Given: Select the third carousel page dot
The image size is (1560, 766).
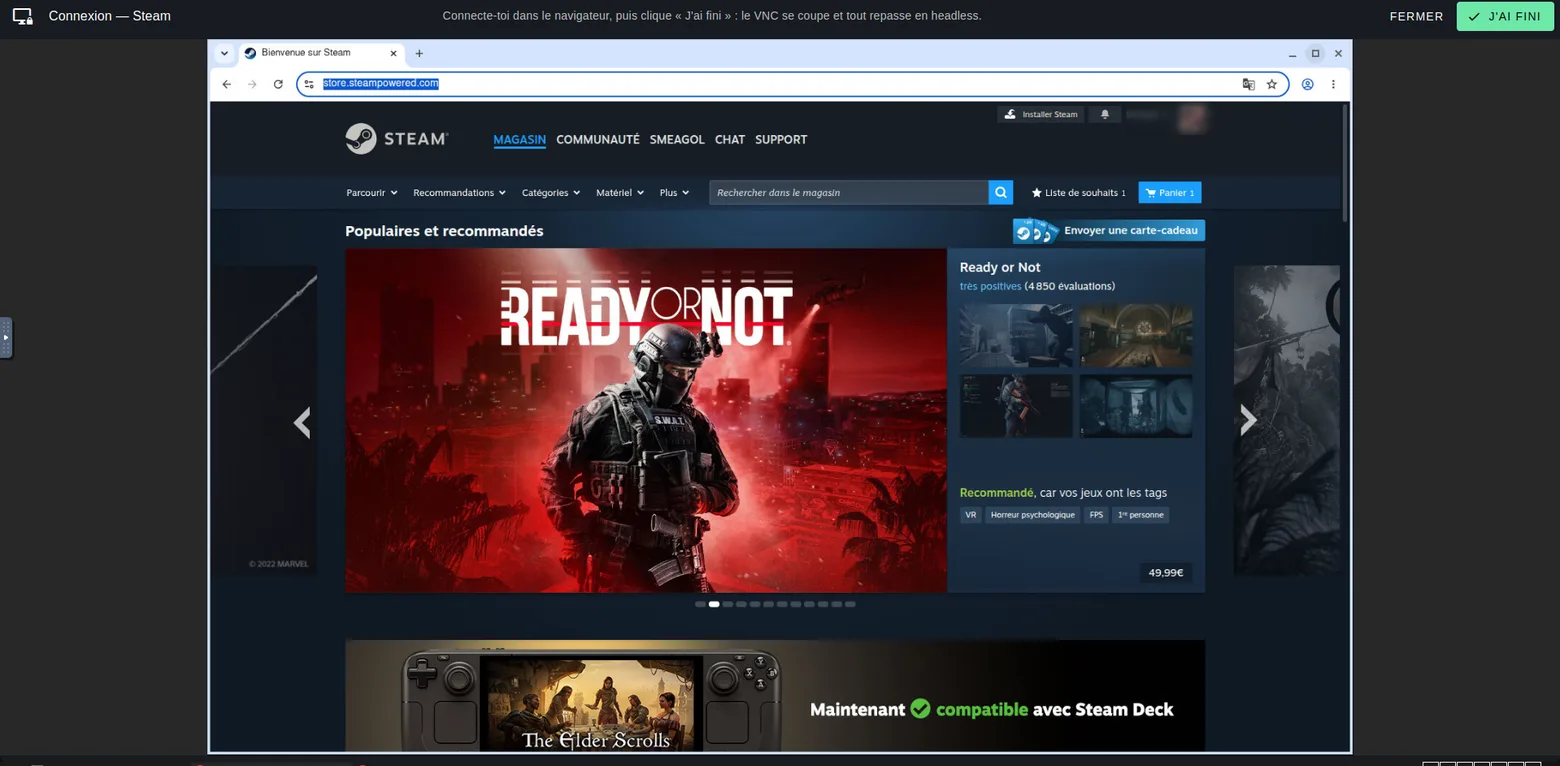Looking at the screenshot, I should 728,604.
